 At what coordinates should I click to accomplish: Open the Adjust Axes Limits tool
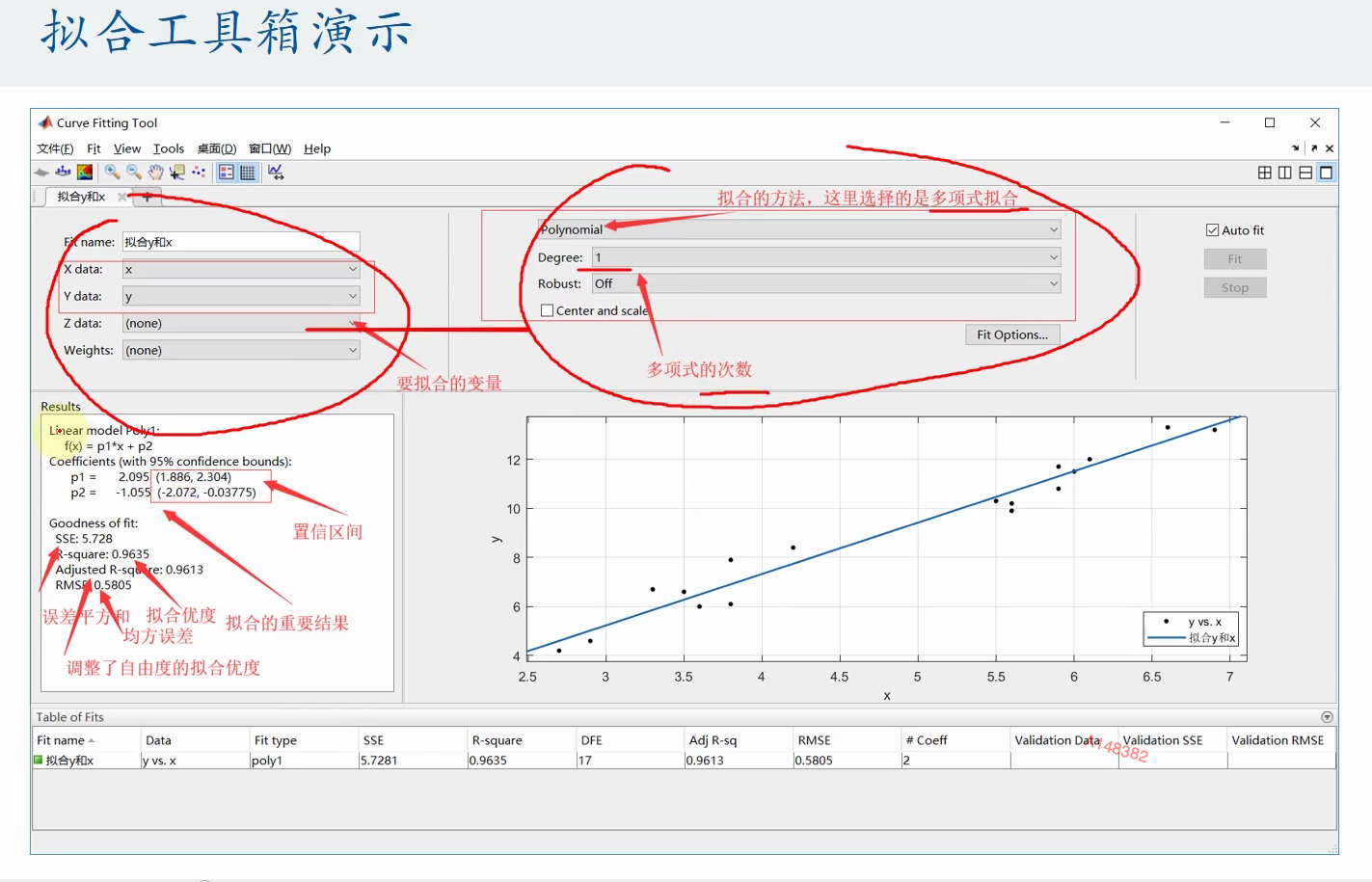[276, 172]
